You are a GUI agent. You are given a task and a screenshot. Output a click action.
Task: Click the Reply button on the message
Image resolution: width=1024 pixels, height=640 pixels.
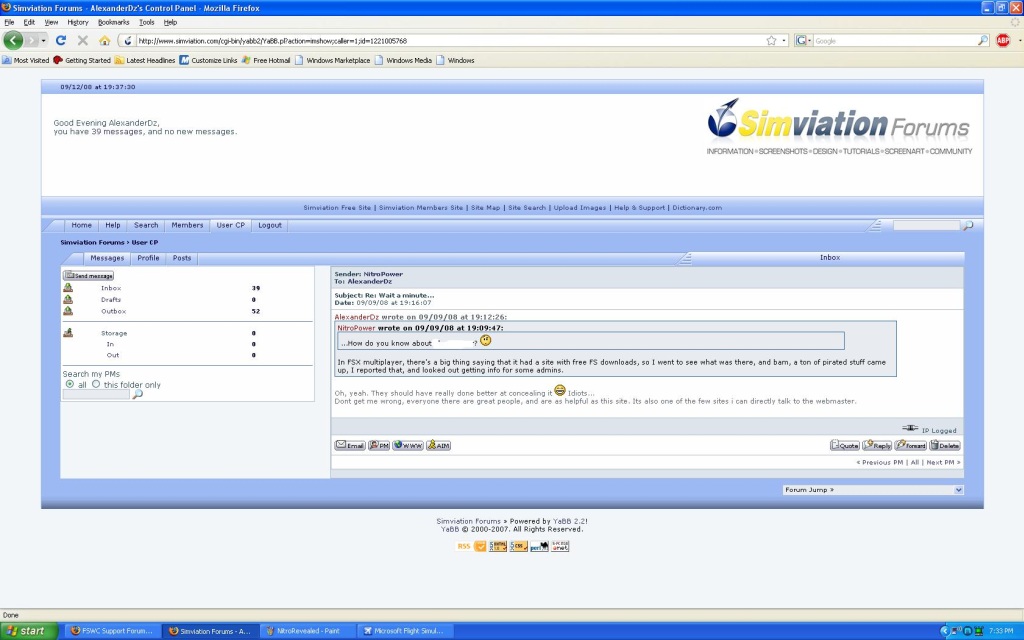pos(877,445)
